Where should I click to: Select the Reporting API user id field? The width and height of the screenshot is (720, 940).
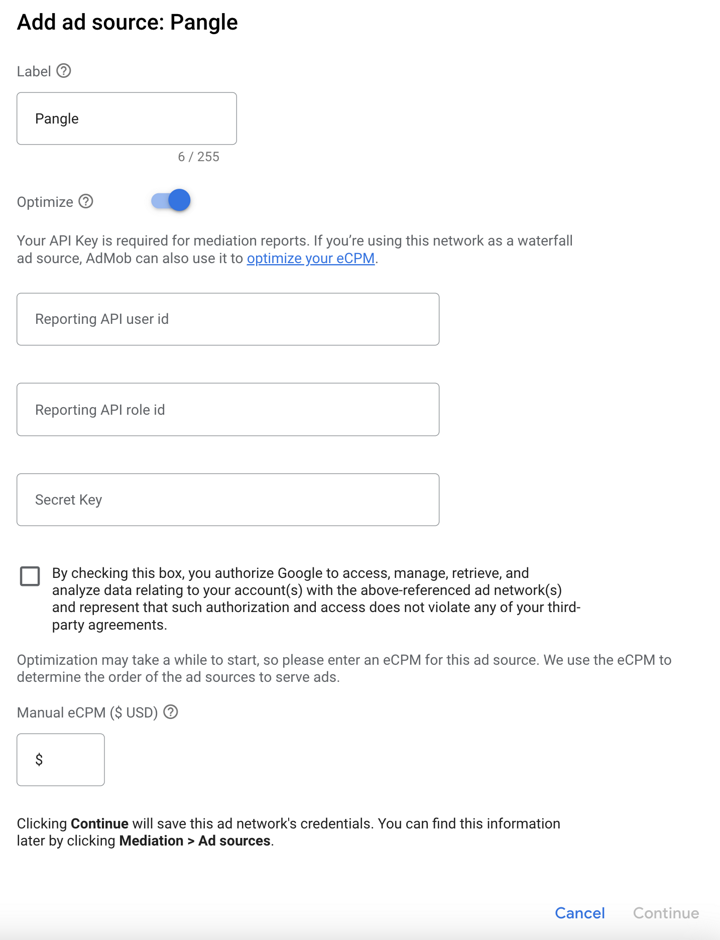click(x=227, y=319)
